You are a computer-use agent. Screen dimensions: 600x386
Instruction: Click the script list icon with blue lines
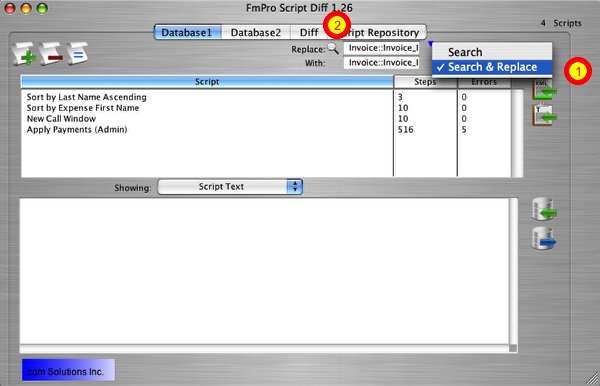(x=77, y=54)
